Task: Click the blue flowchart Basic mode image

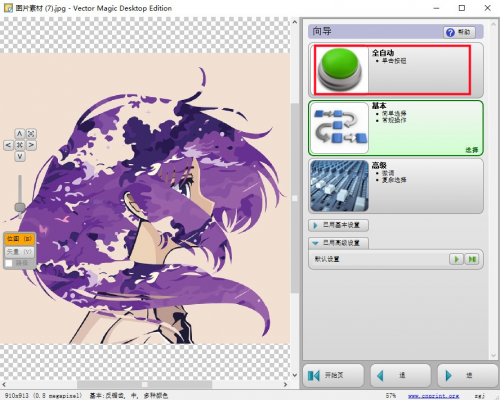Action: [340, 128]
